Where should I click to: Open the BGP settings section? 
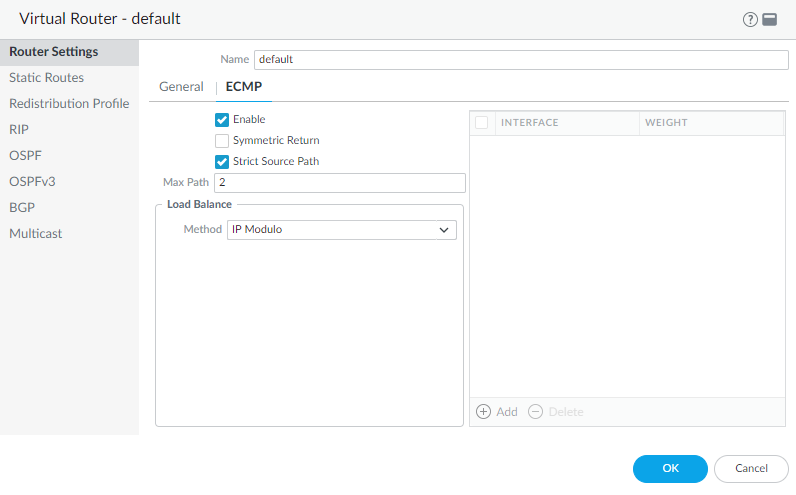[x=22, y=207]
